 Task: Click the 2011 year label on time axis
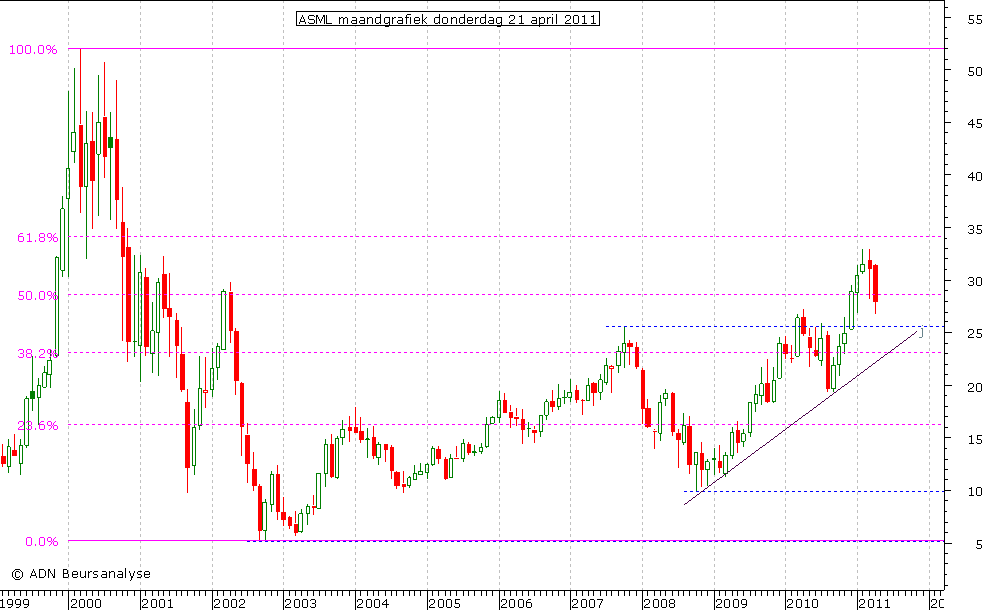click(875, 603)
